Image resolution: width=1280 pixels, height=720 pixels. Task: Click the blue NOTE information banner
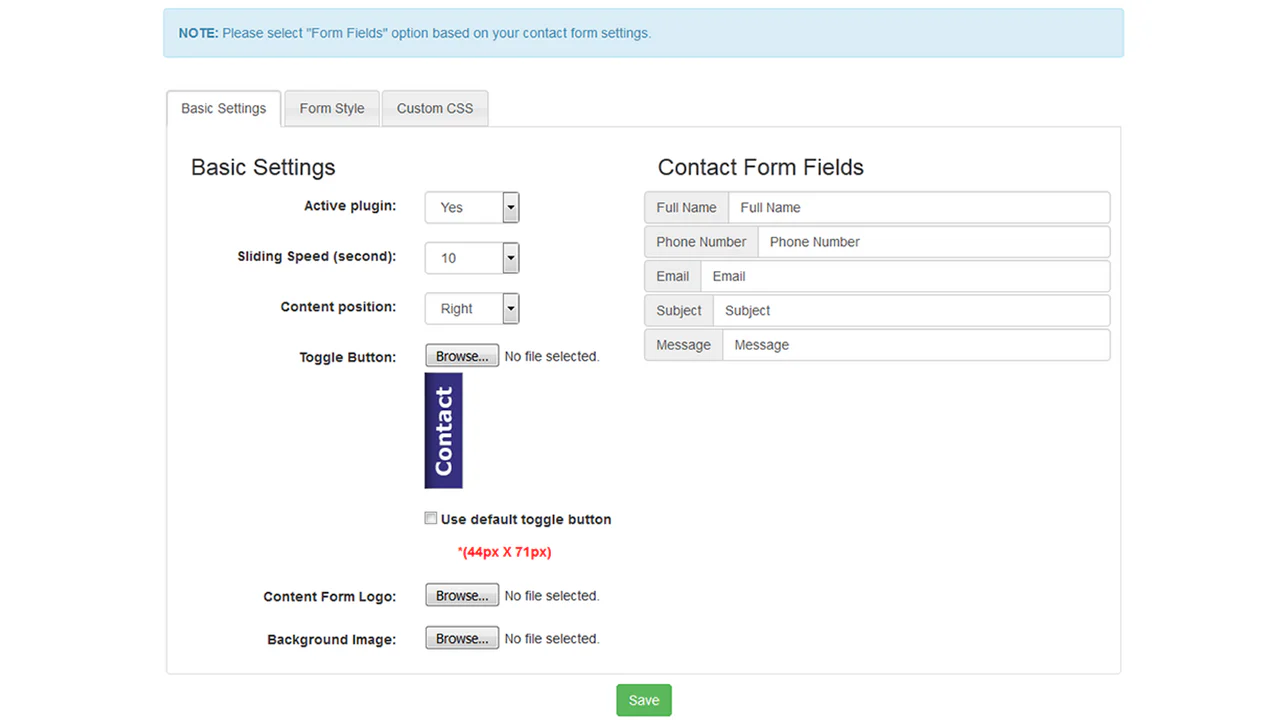pyautogui.click(x=643, y=33)
